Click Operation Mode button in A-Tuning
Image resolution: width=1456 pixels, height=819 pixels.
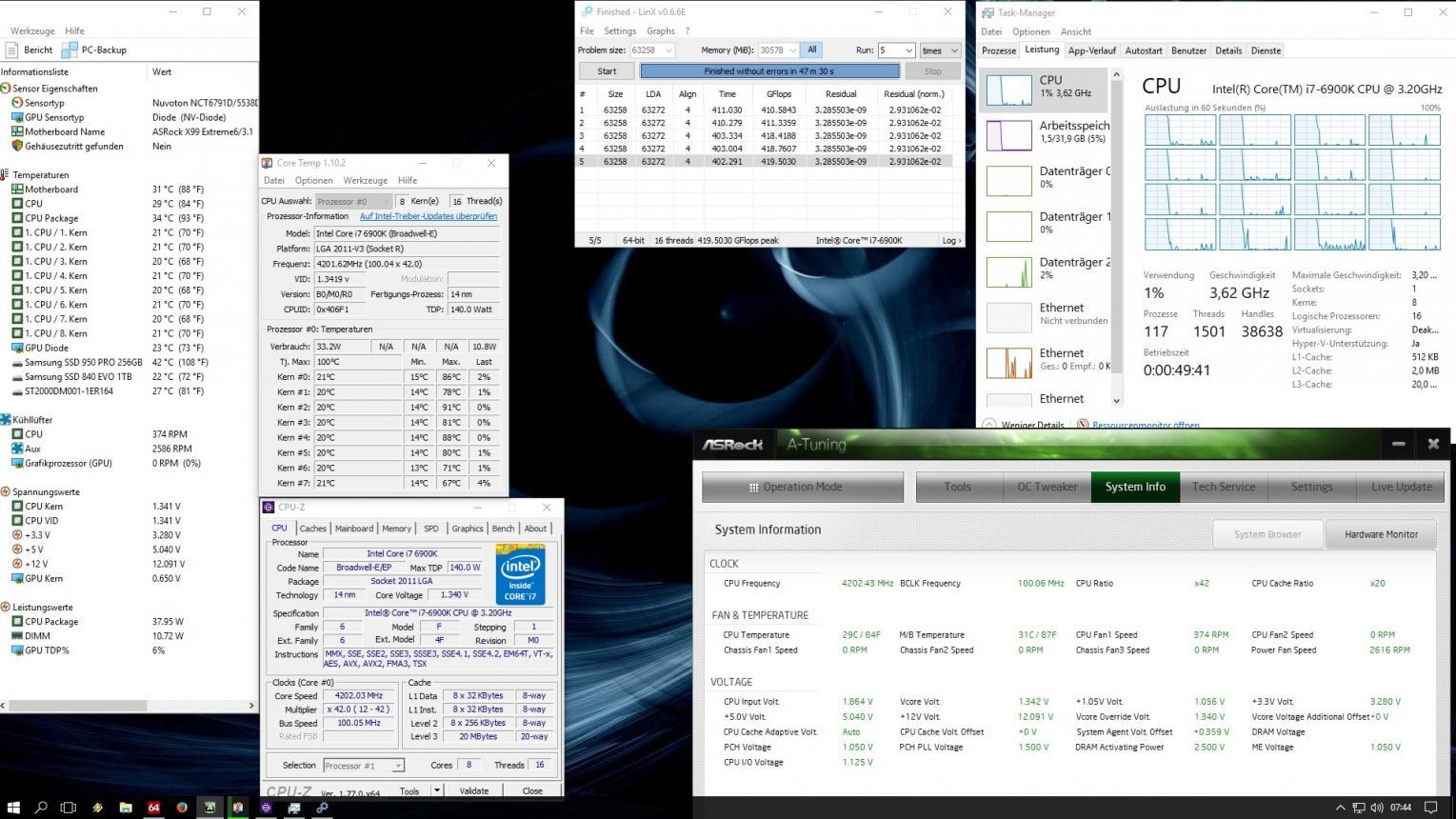click(x=802, y=487)
